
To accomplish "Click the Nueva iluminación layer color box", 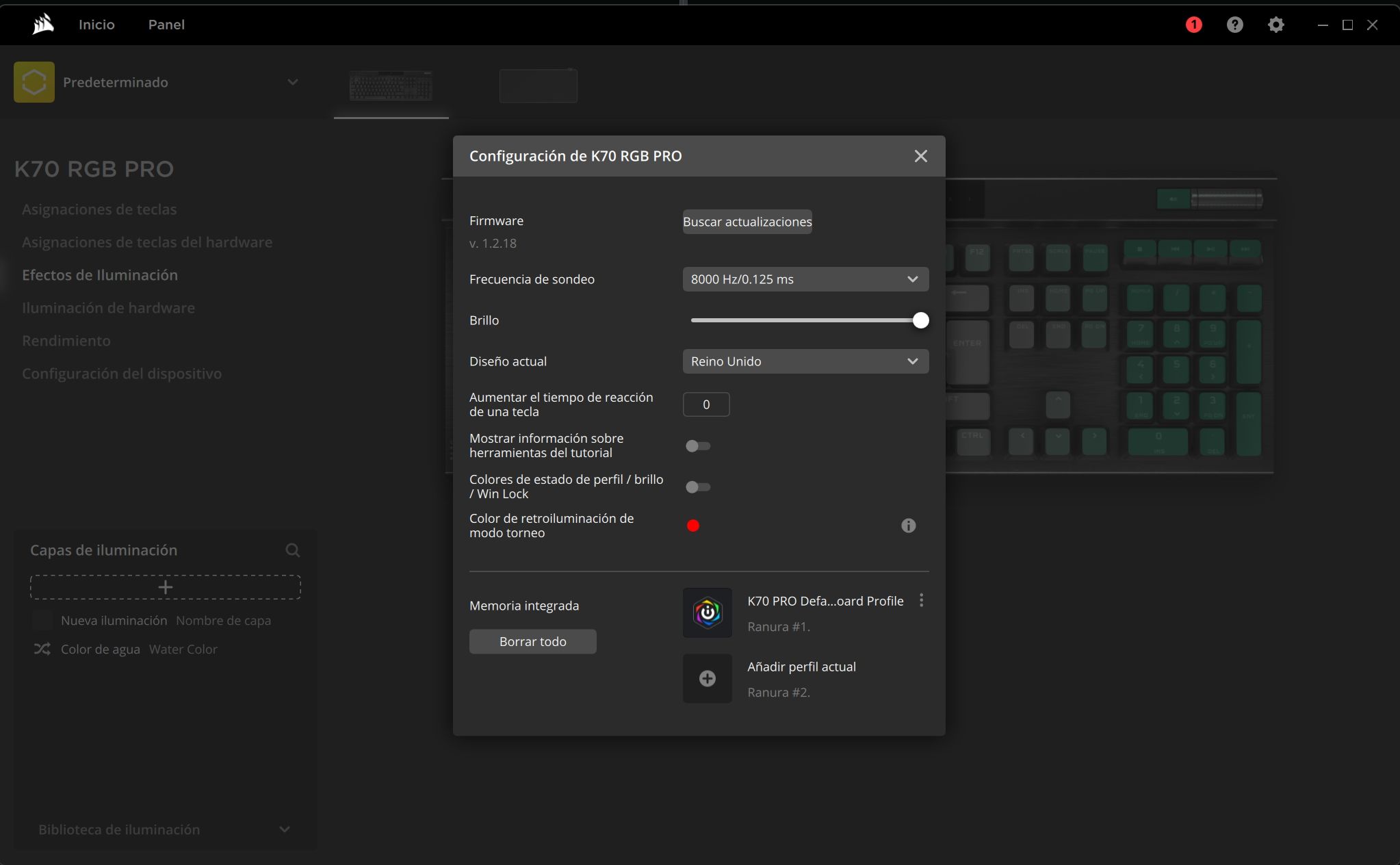I will pos(42,621).
